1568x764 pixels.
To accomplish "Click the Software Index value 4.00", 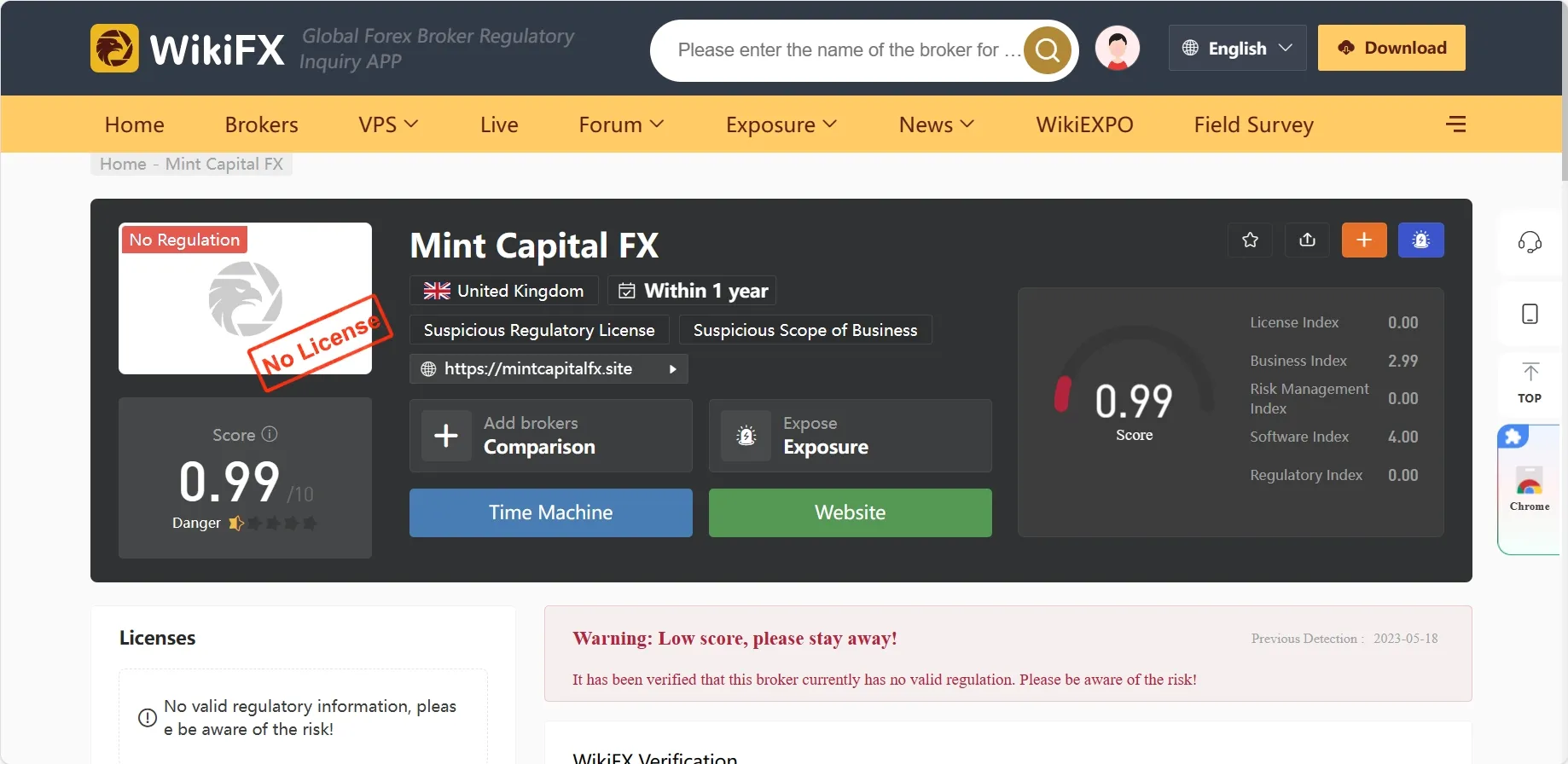I will click(x=1403, y=437).
